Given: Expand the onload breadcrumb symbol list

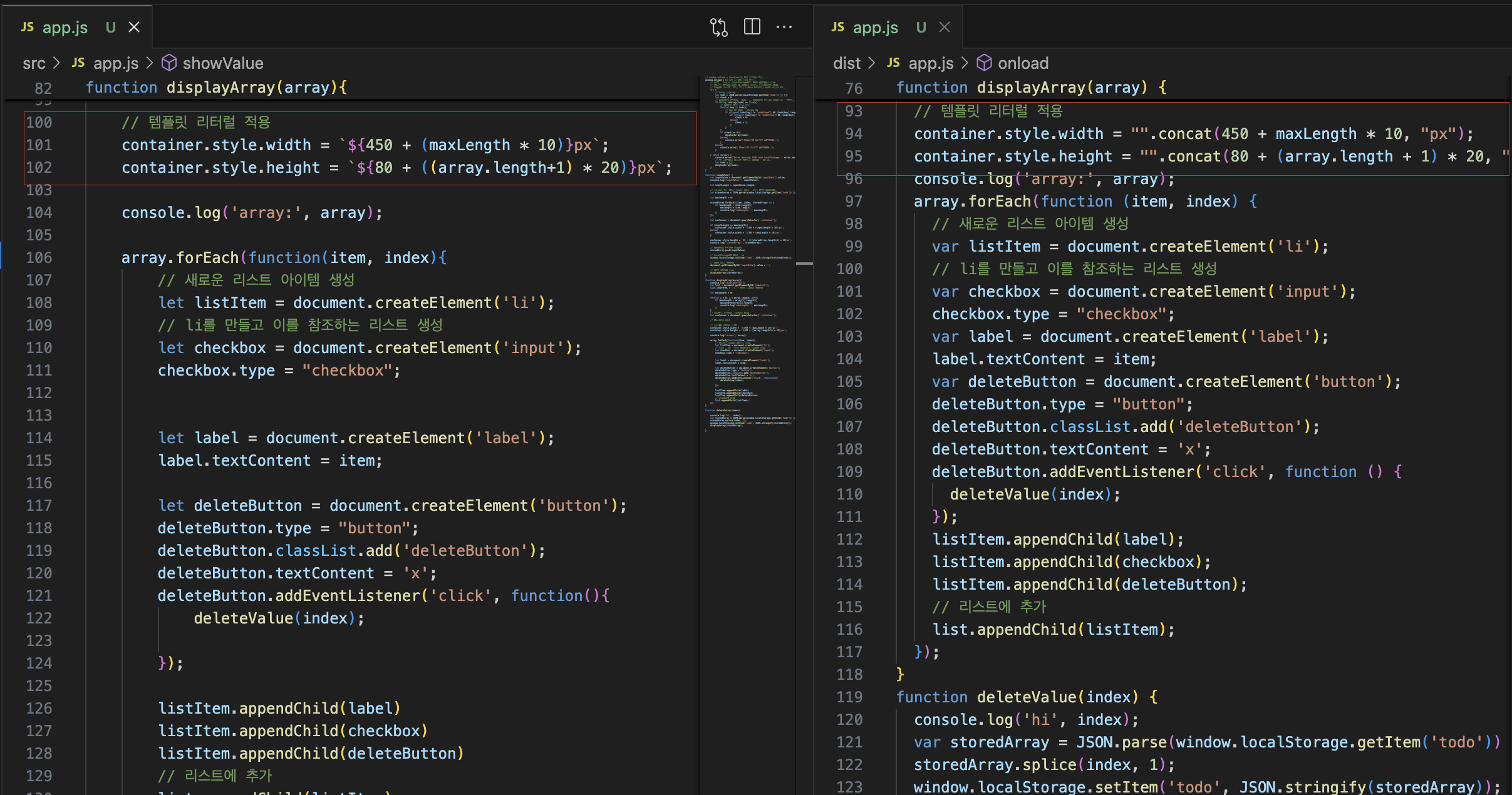Looking at the screenshot, I should pyautogui.click(x=1022, y=63).
